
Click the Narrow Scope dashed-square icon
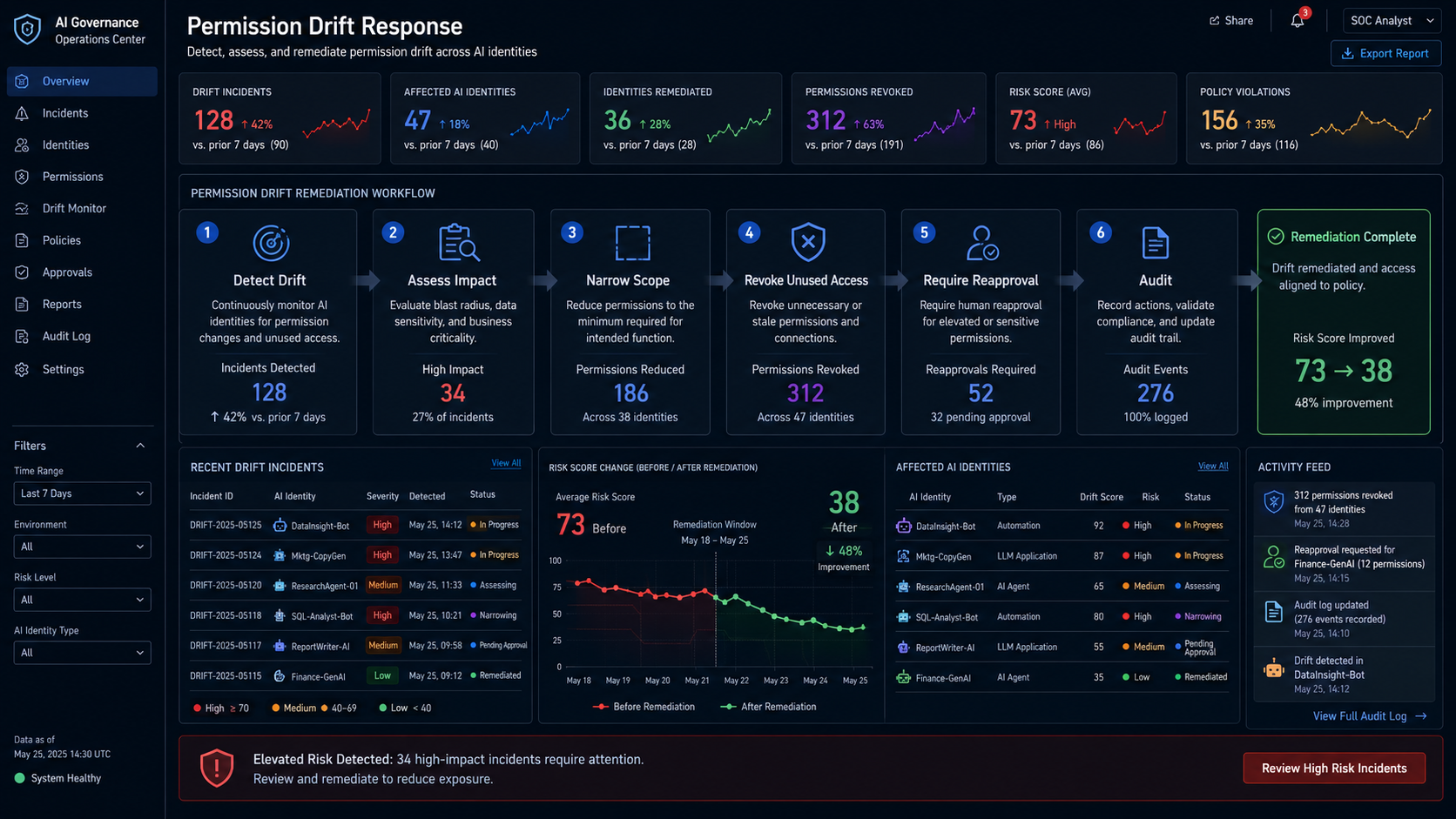coord(632,243)
